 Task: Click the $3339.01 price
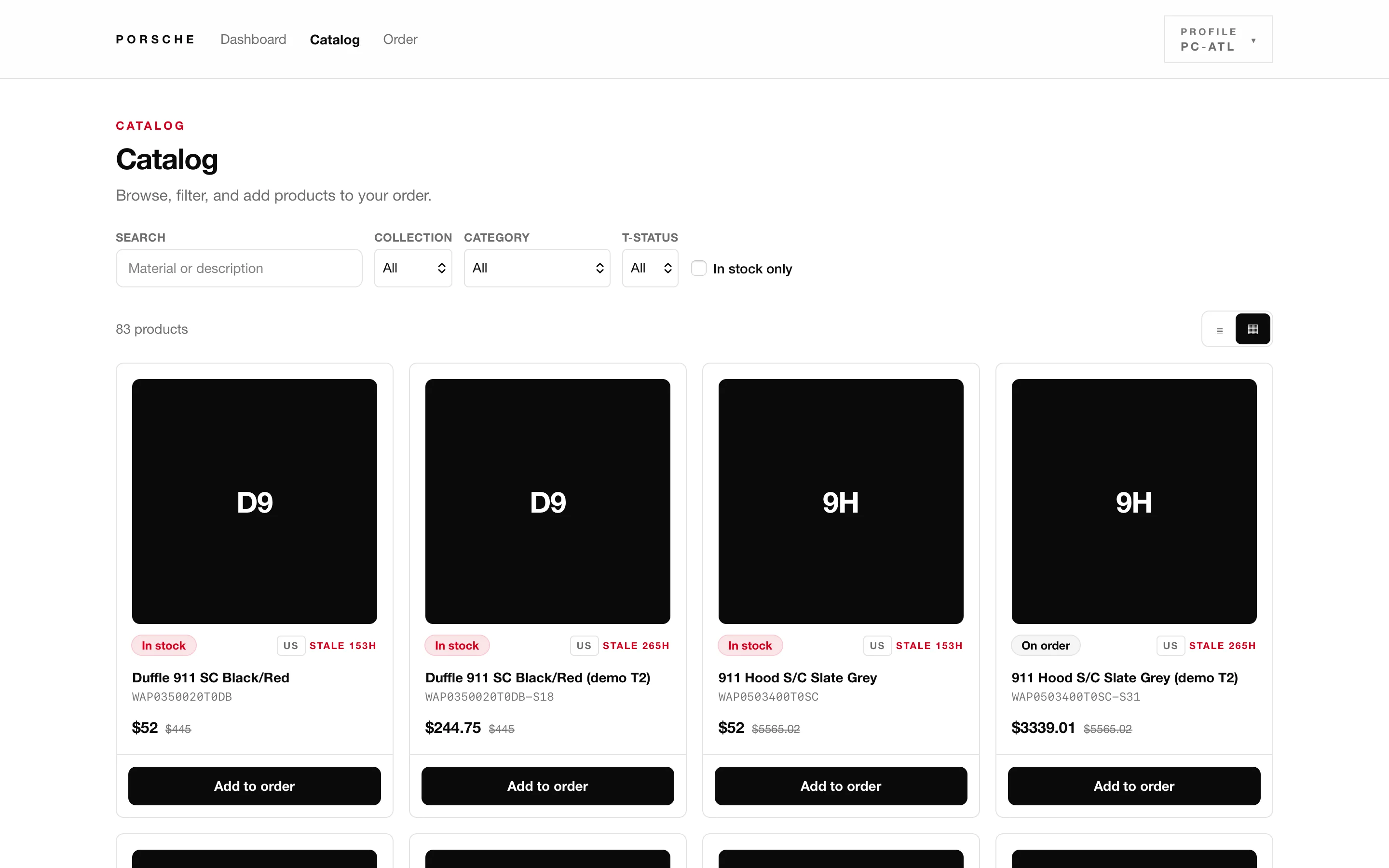click(x=1043, y=727)
